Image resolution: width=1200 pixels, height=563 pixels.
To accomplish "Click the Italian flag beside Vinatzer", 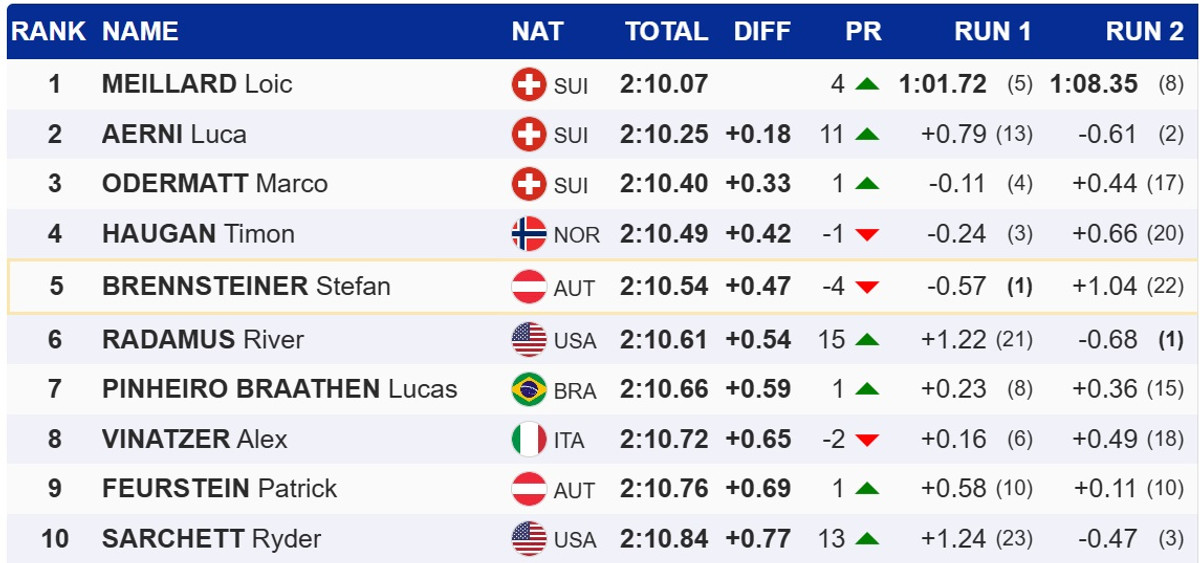I will (529, 439).
